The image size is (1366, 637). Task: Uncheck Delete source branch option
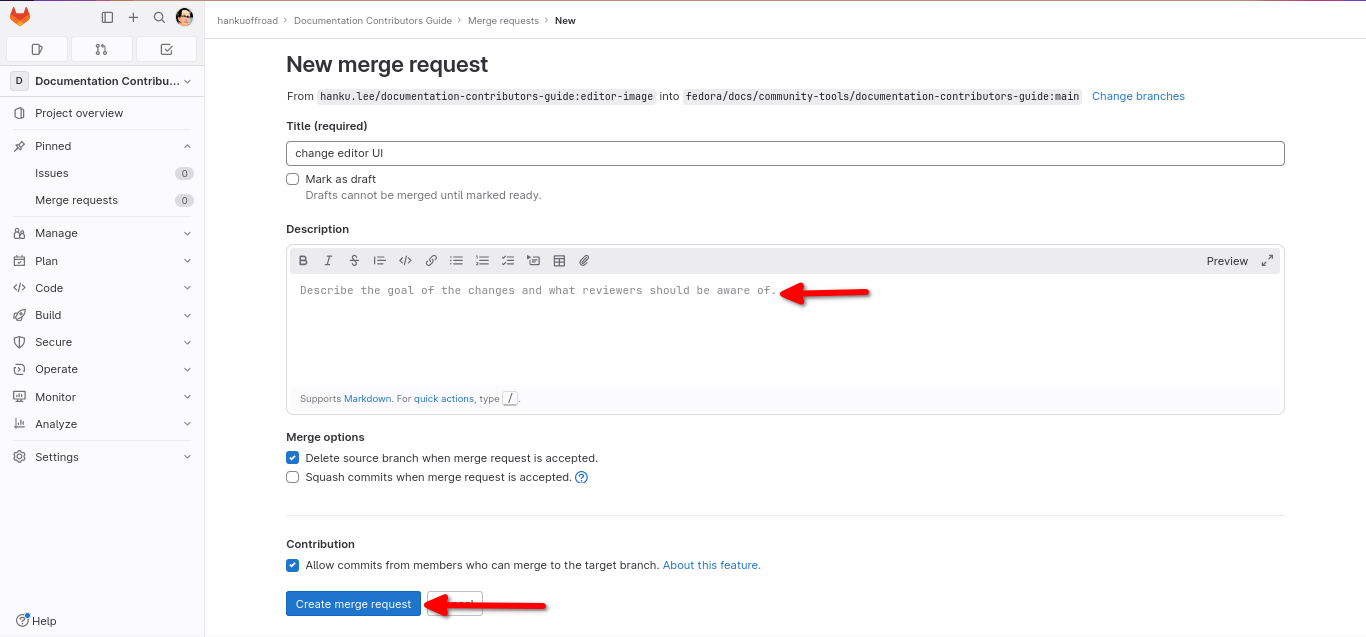pyautogui.click(x=293, y=458)
